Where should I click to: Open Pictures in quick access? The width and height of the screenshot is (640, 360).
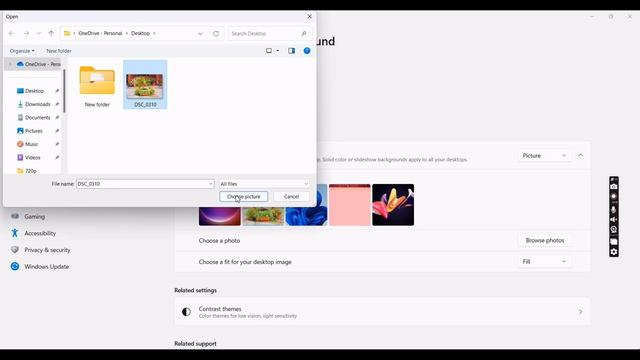click(33, 131)
